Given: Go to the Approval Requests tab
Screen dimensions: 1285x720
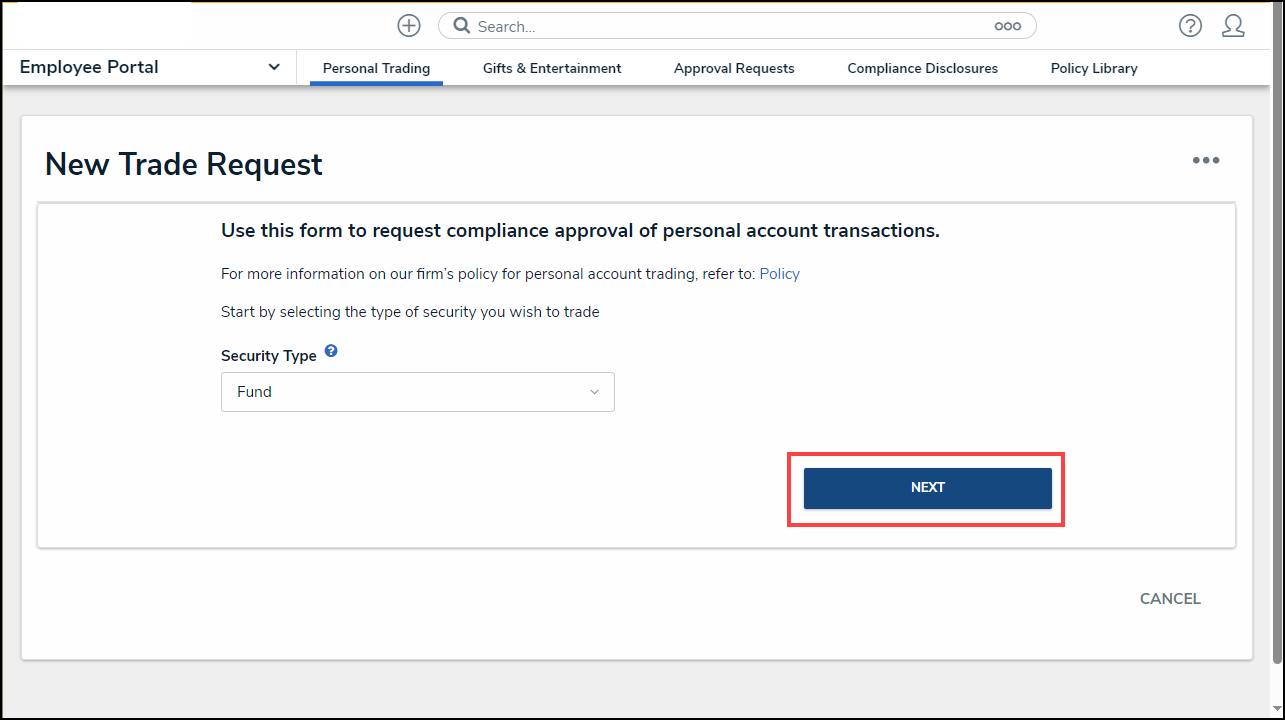Looking at the screenshot, I should (734, 69).
